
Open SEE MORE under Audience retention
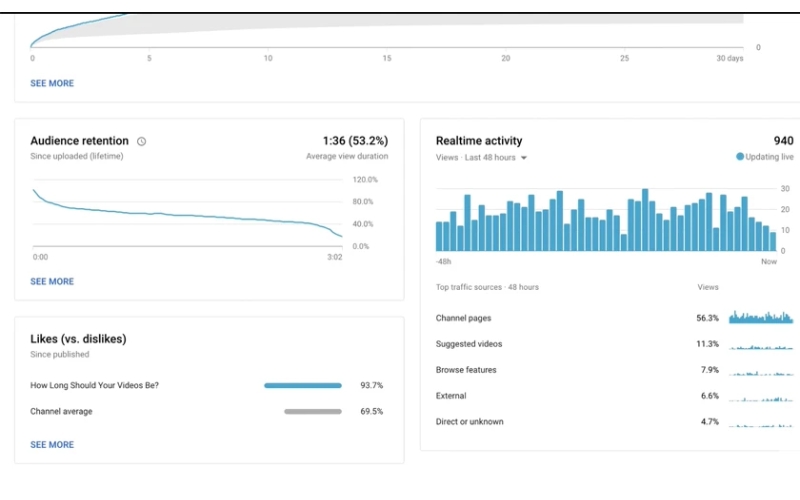(52, 282)
